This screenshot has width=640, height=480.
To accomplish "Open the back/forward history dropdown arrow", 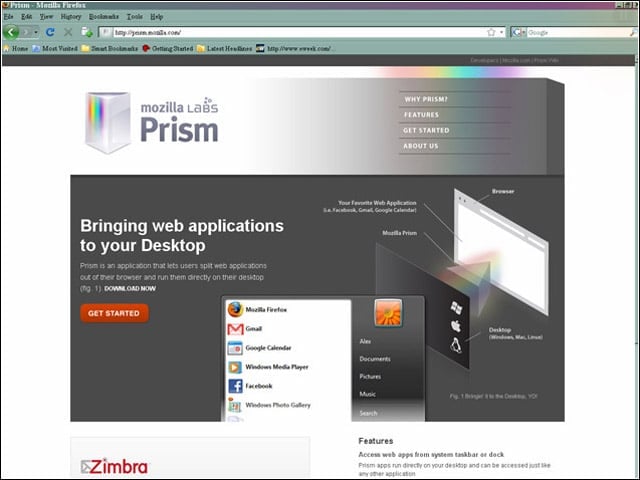I will 36,32.
